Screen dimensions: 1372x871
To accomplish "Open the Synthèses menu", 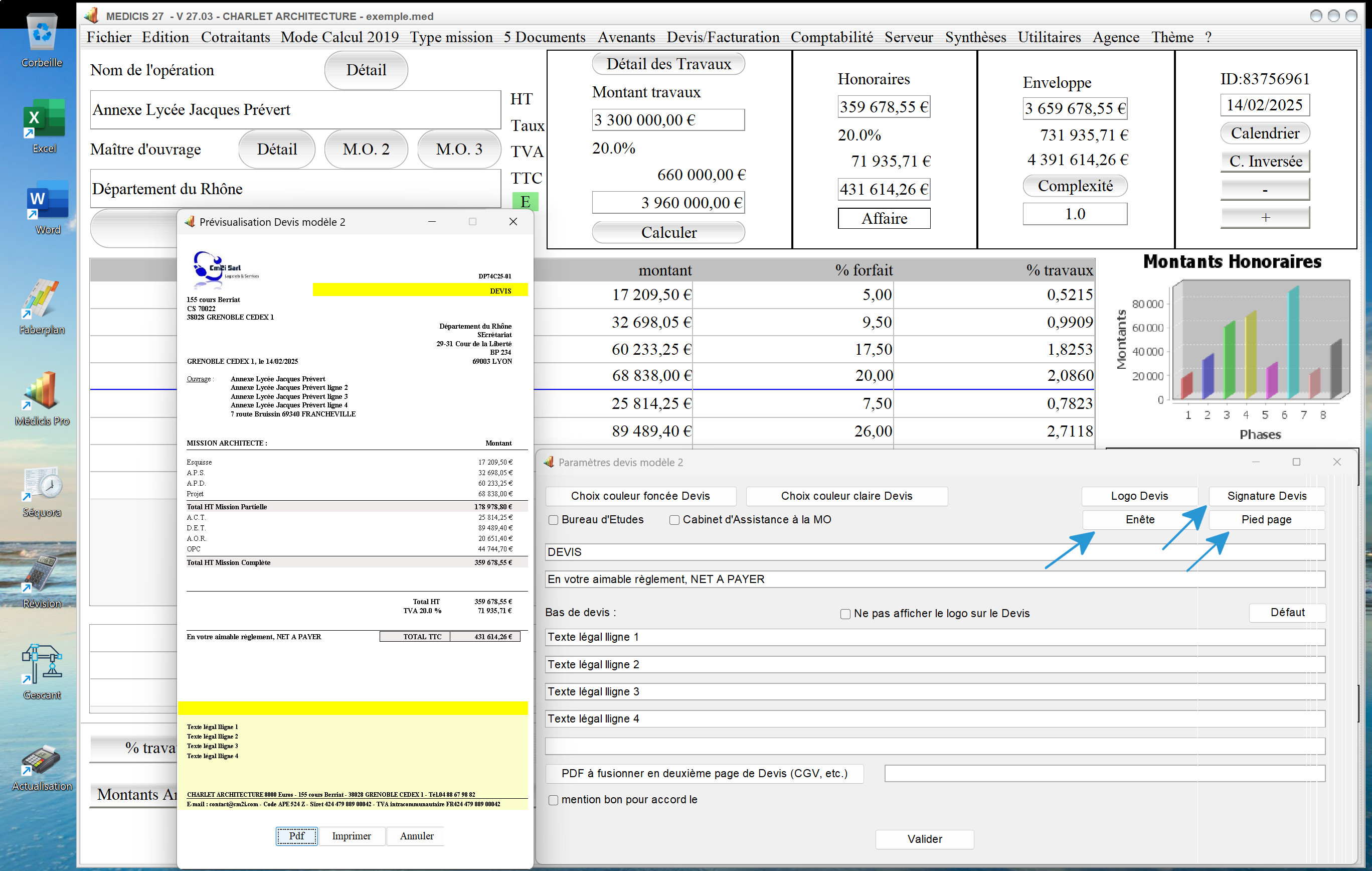I will coord(975,37).
